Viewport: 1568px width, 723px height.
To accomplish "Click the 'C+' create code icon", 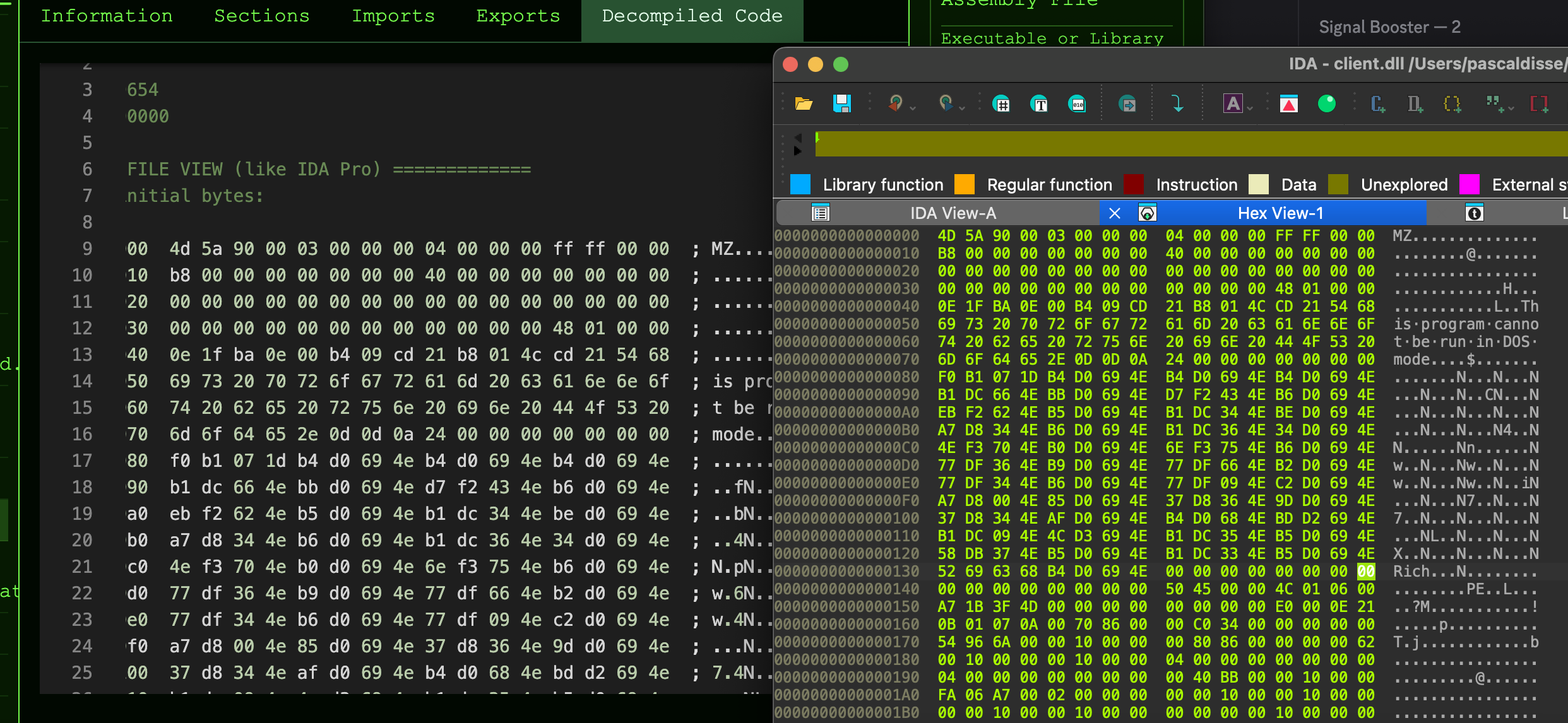I will [1377, 103].
